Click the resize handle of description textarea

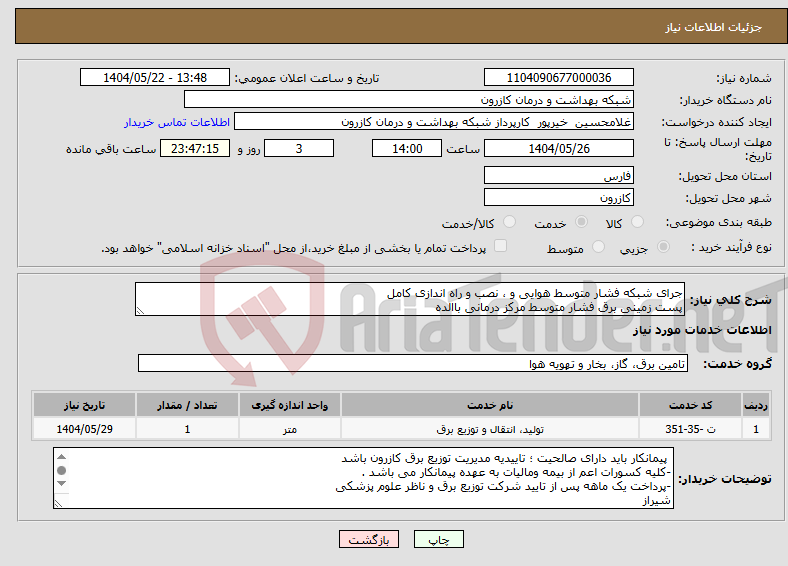(140, 311)
